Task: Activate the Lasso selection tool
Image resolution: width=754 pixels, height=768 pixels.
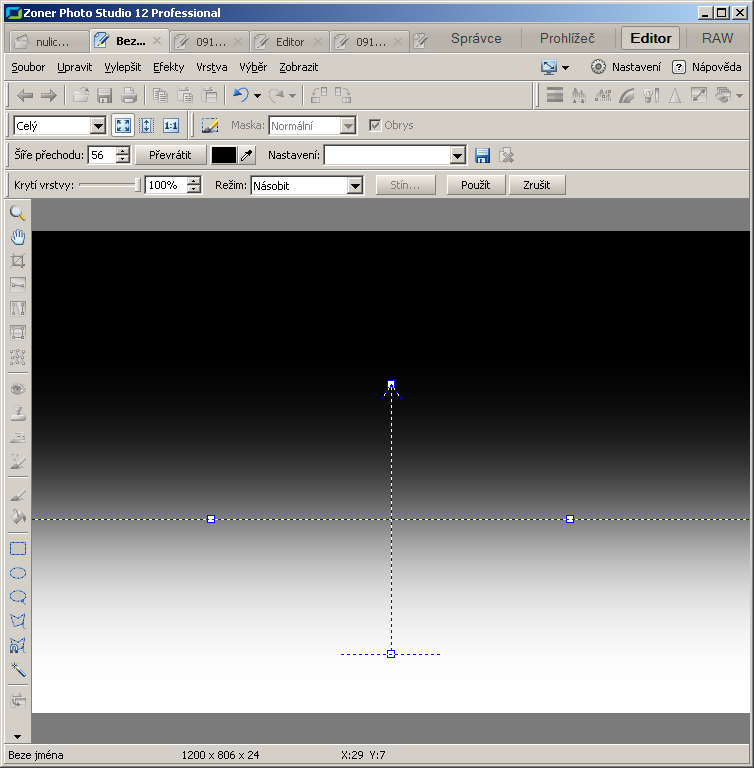Action: pos(18,597)
